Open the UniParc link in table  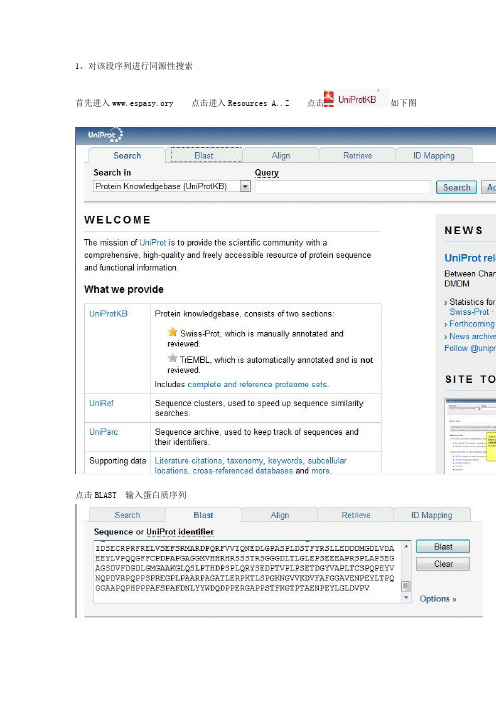click(x=103, y=432)
